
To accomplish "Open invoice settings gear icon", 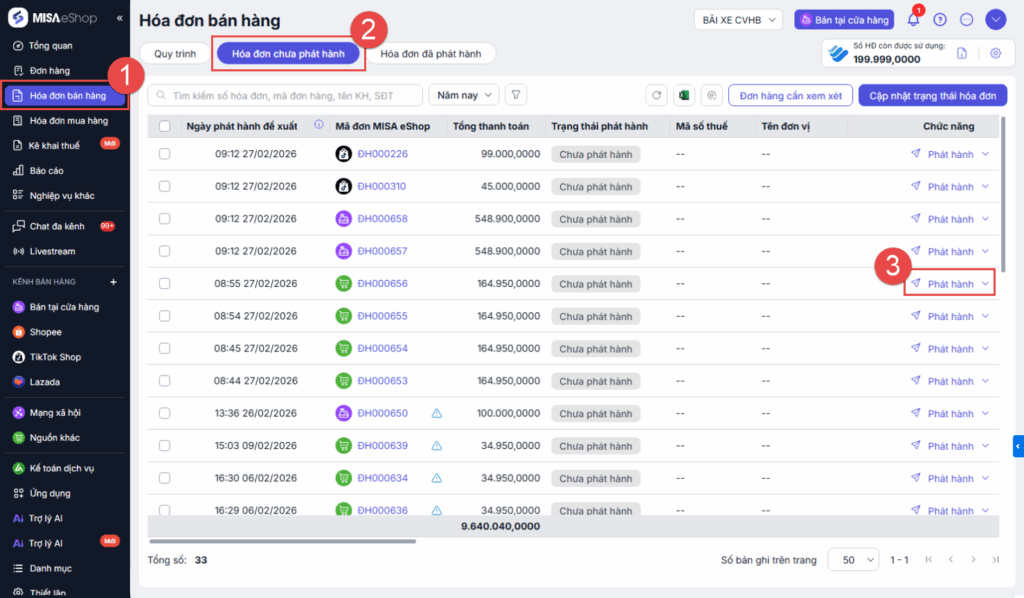I will tap(995, 53).
